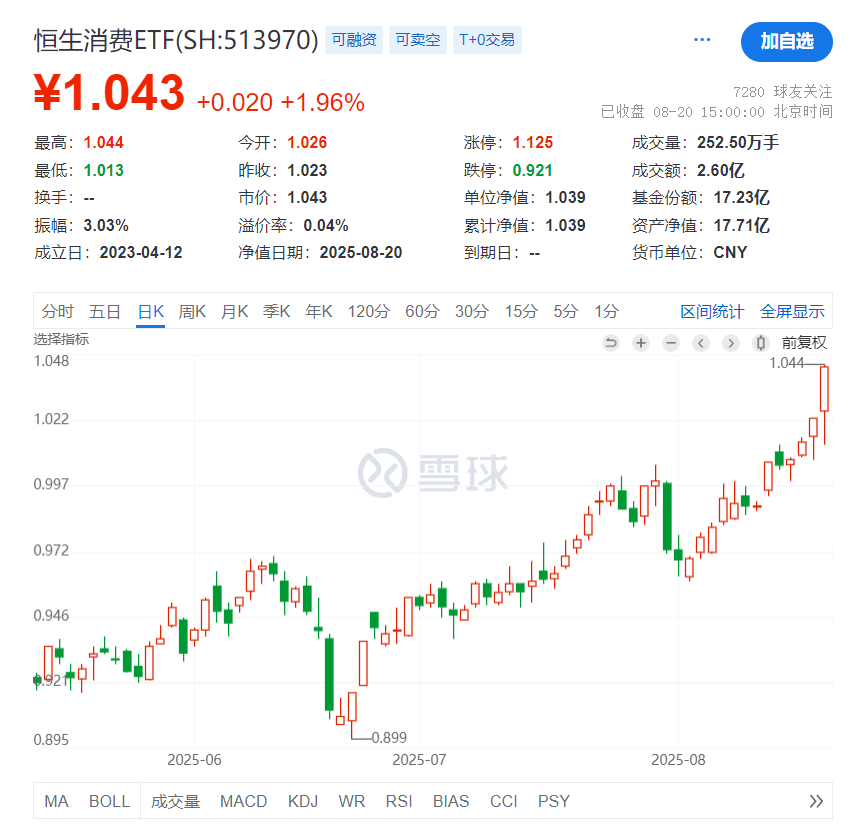
Task: Show the 成交量 volume indicator
Action: (176, 801)
